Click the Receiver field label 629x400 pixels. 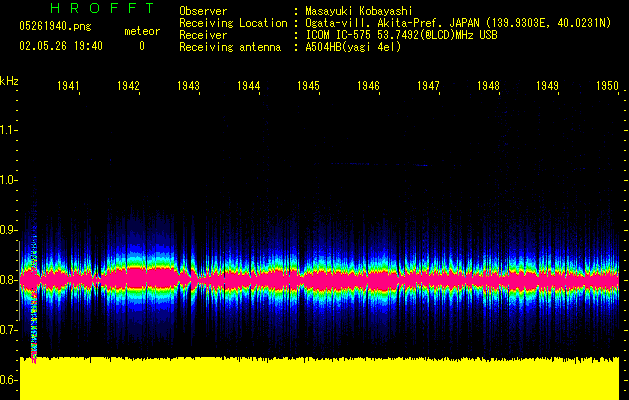pyautogui.click(x=203, y=35)
